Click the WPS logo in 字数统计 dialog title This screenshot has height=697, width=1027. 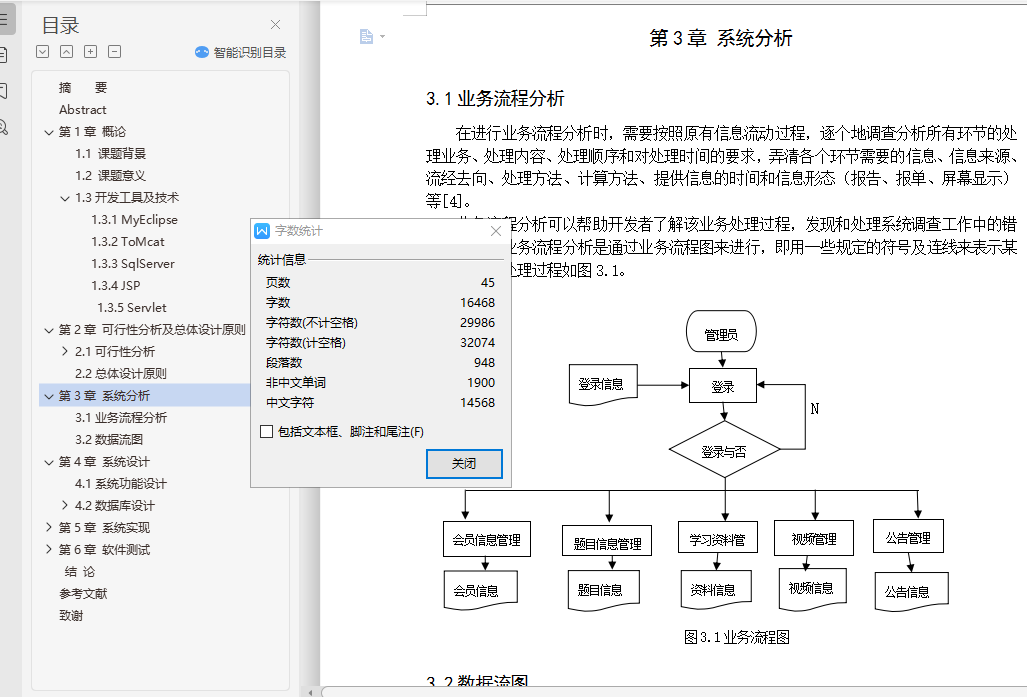point(262,231)
